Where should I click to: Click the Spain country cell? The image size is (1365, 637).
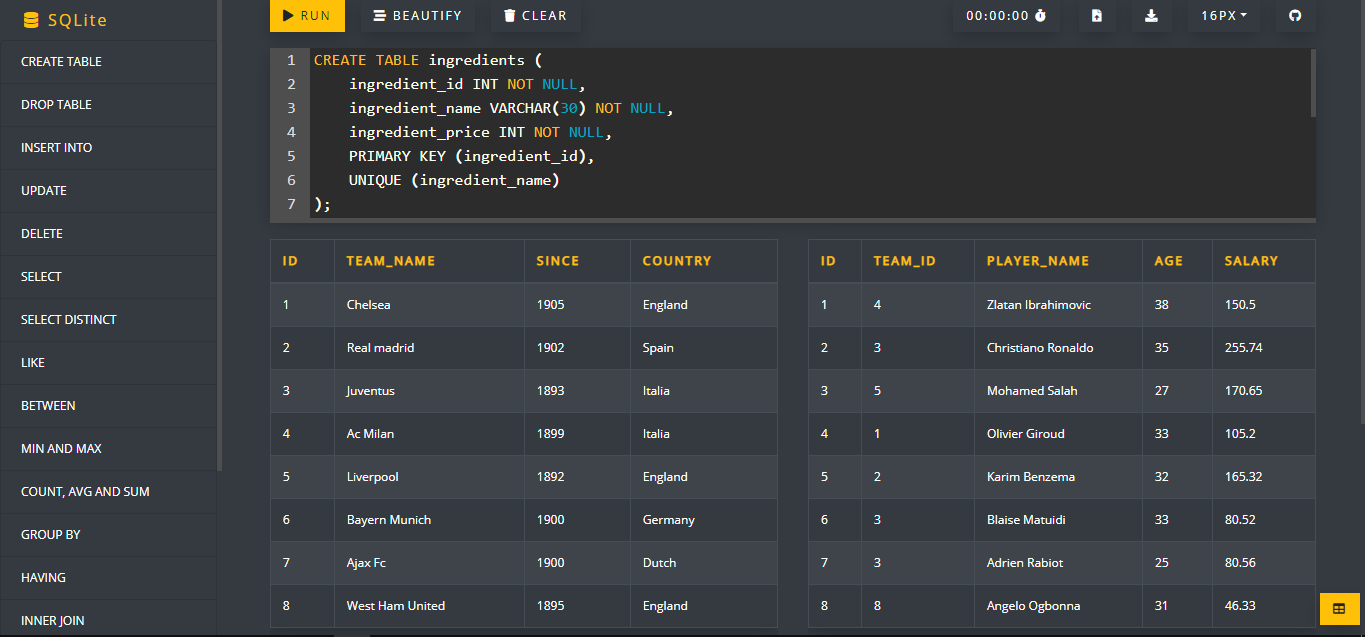coord(703,348)
